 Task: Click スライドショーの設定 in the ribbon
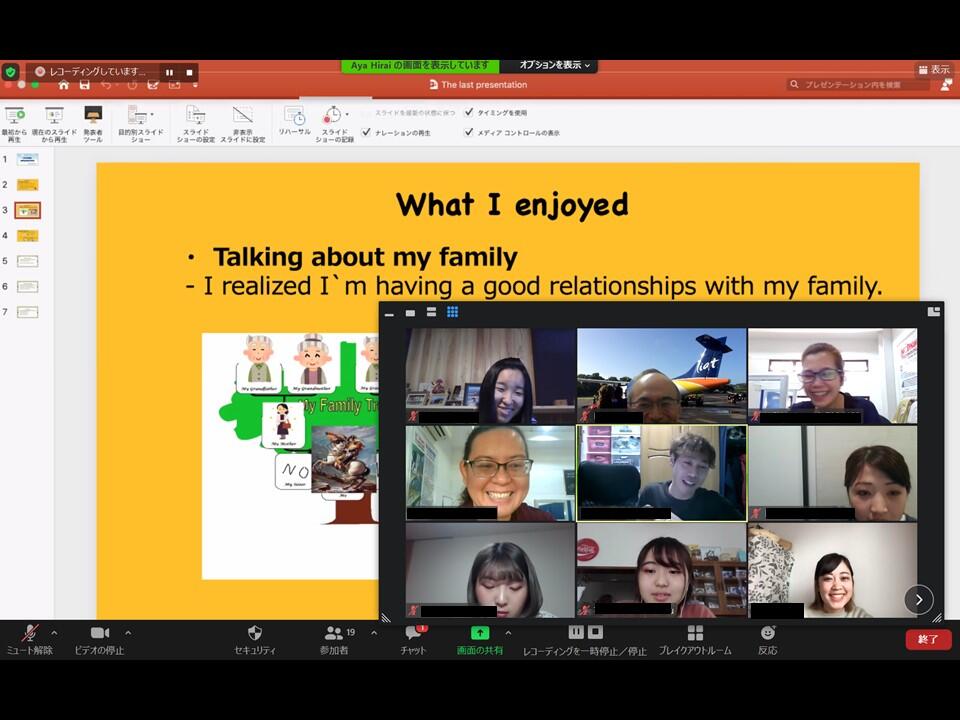click(194, 120)
